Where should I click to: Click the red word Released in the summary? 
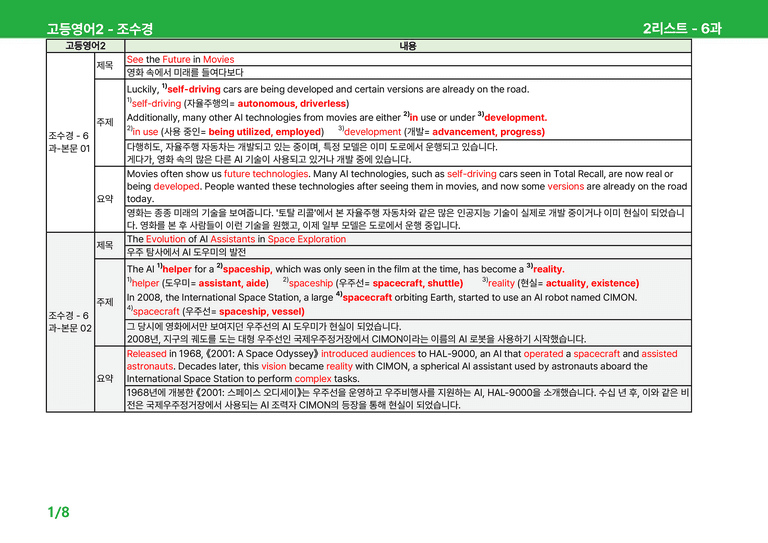(x=146, y=354)
